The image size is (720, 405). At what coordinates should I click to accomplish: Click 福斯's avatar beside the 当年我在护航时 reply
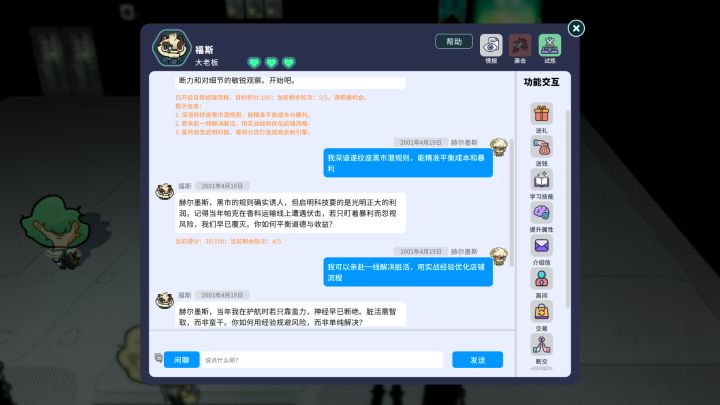coord(164,300)
